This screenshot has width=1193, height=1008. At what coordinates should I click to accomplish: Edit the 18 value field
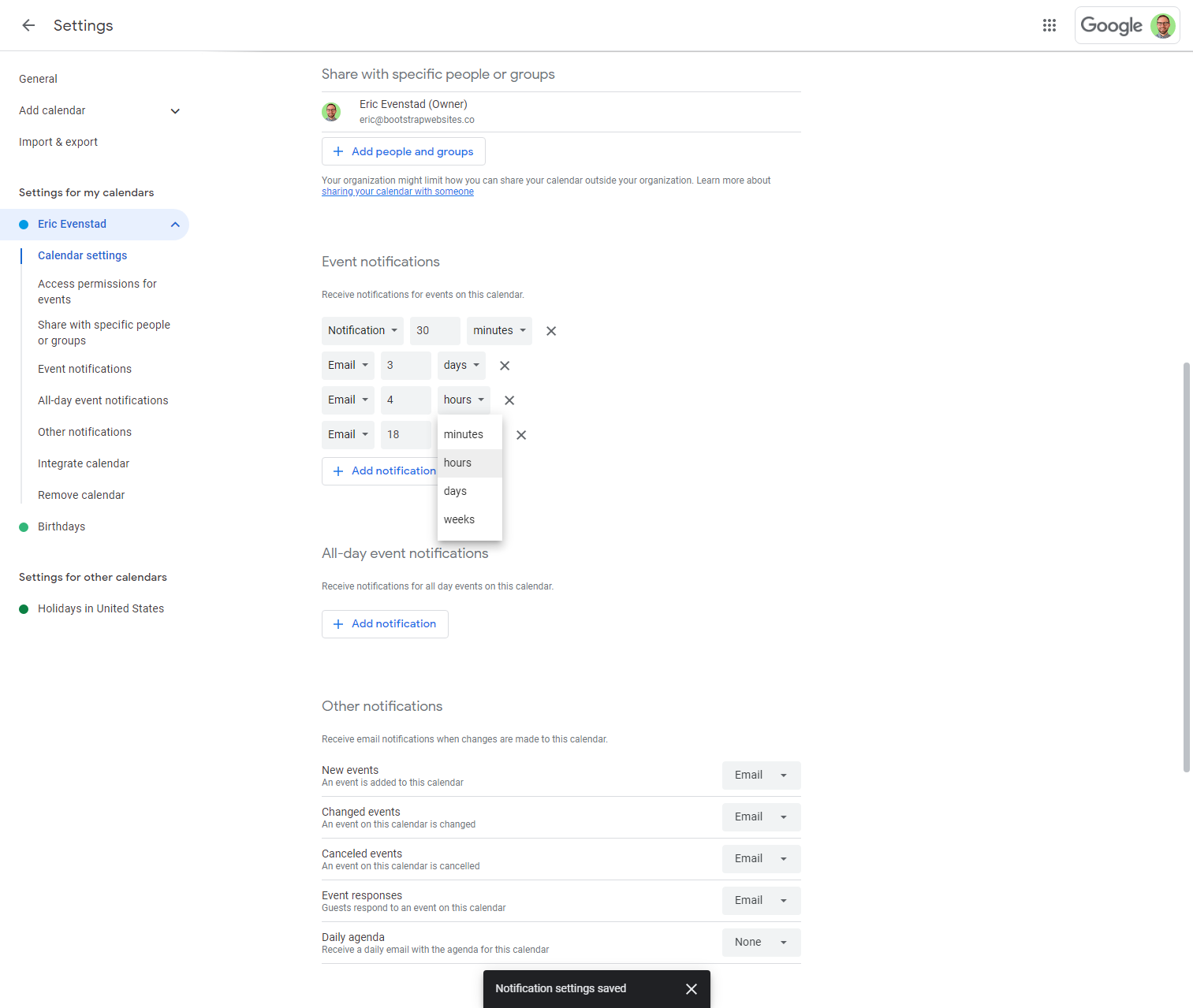(x=406, y=435)
